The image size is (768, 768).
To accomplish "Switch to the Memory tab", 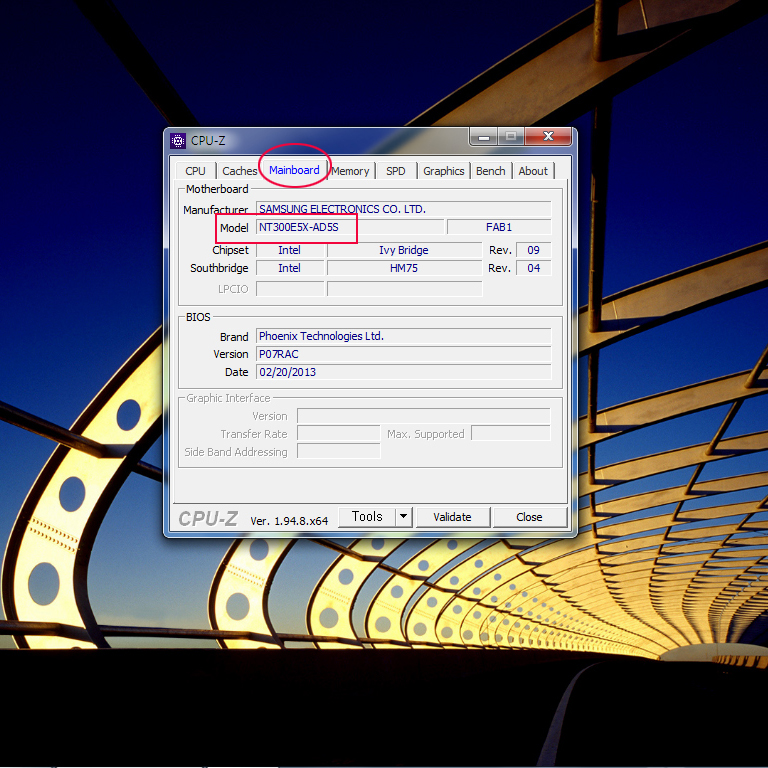I will (x=350, y=171).
